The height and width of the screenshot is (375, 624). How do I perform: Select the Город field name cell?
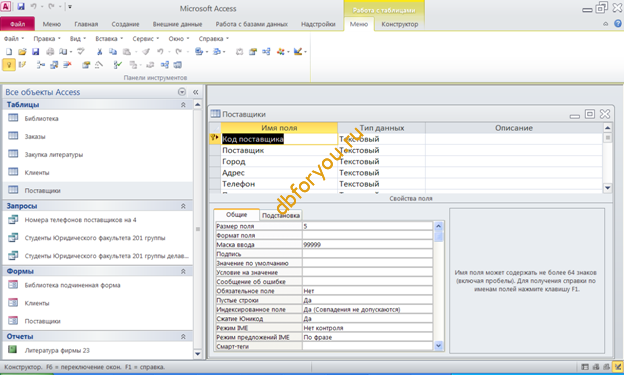pyautogui.click(x=279, y=161)
